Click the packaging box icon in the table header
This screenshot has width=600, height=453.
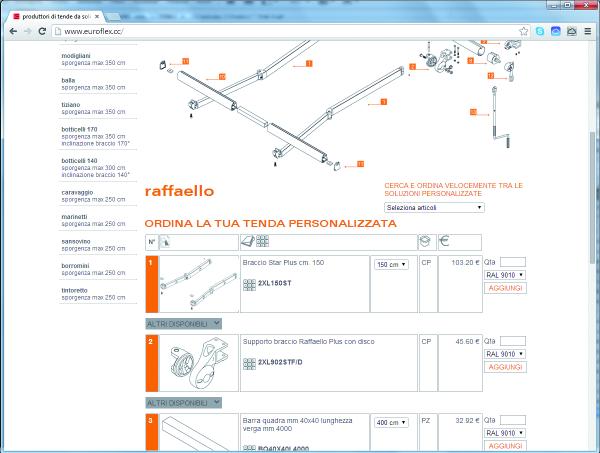coord(425,241)
